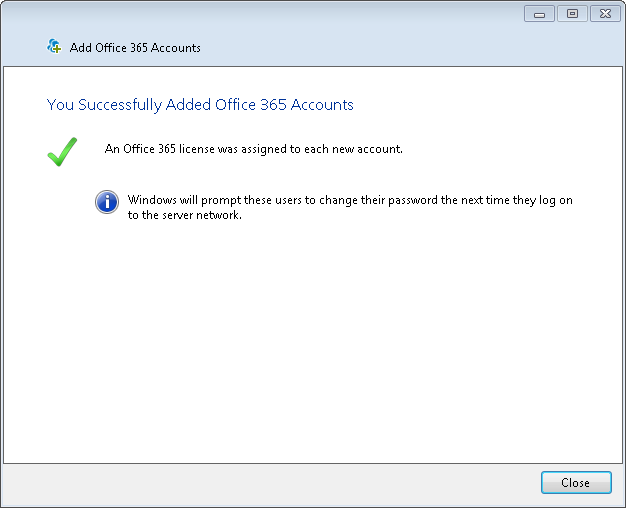Viewport: 626px width, 508px height.
Task: Maximize the wizard window
Action: point(572,14)
